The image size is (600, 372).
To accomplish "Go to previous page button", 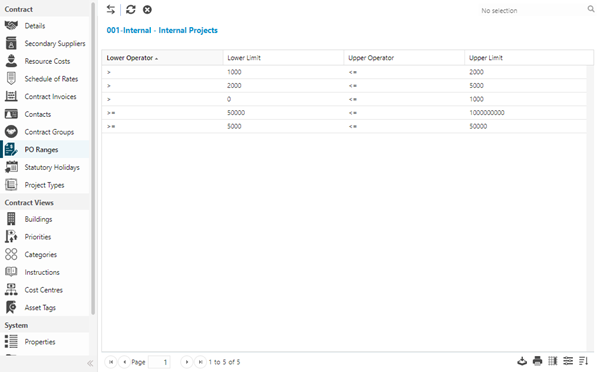I will tap(124, 362).
